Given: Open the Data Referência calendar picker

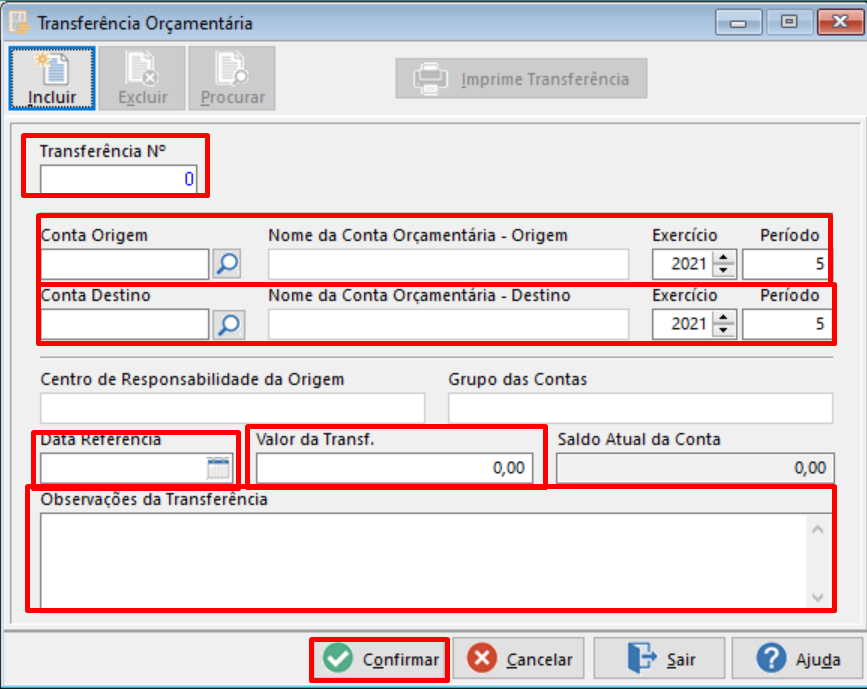Looking at the screenshot, I should pos(218,468).
